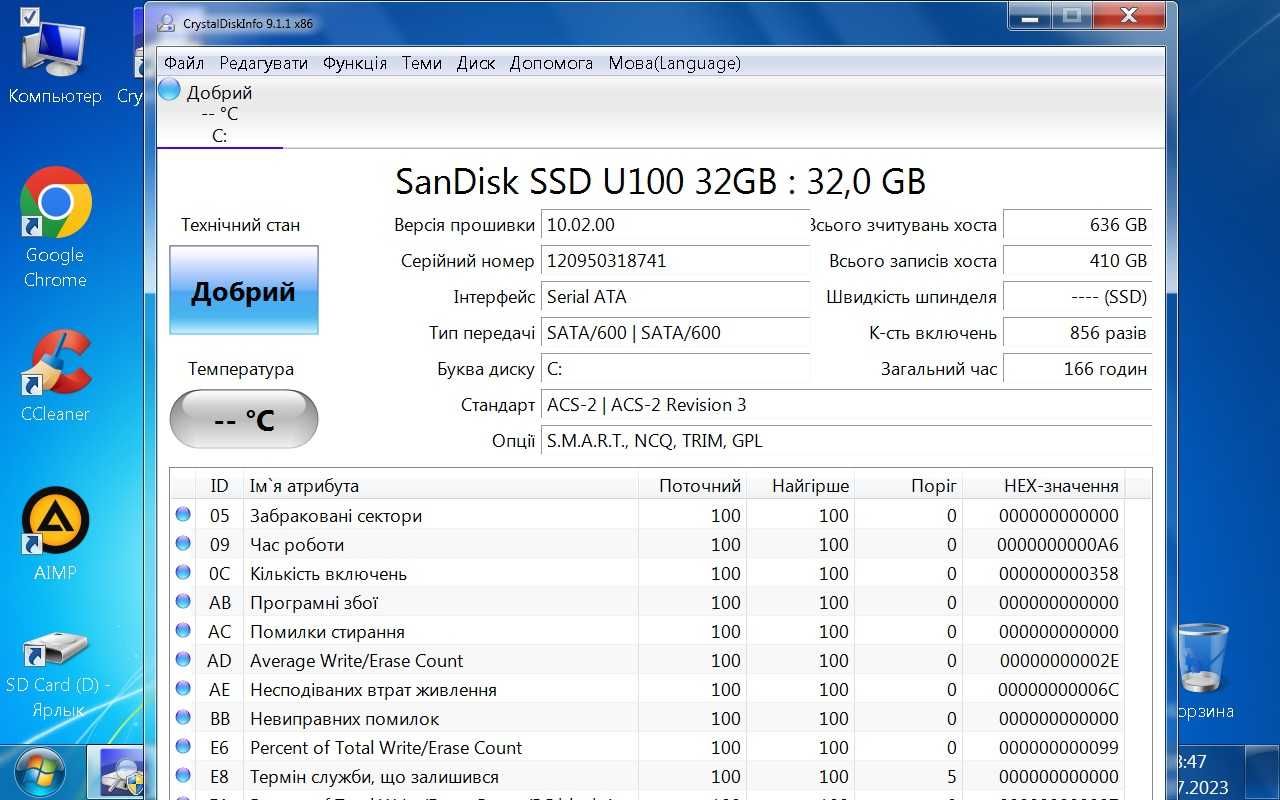Open the Мова(Language) menu
The width and height of the screenshot is (1280, 800).
(x=675, y=63)
